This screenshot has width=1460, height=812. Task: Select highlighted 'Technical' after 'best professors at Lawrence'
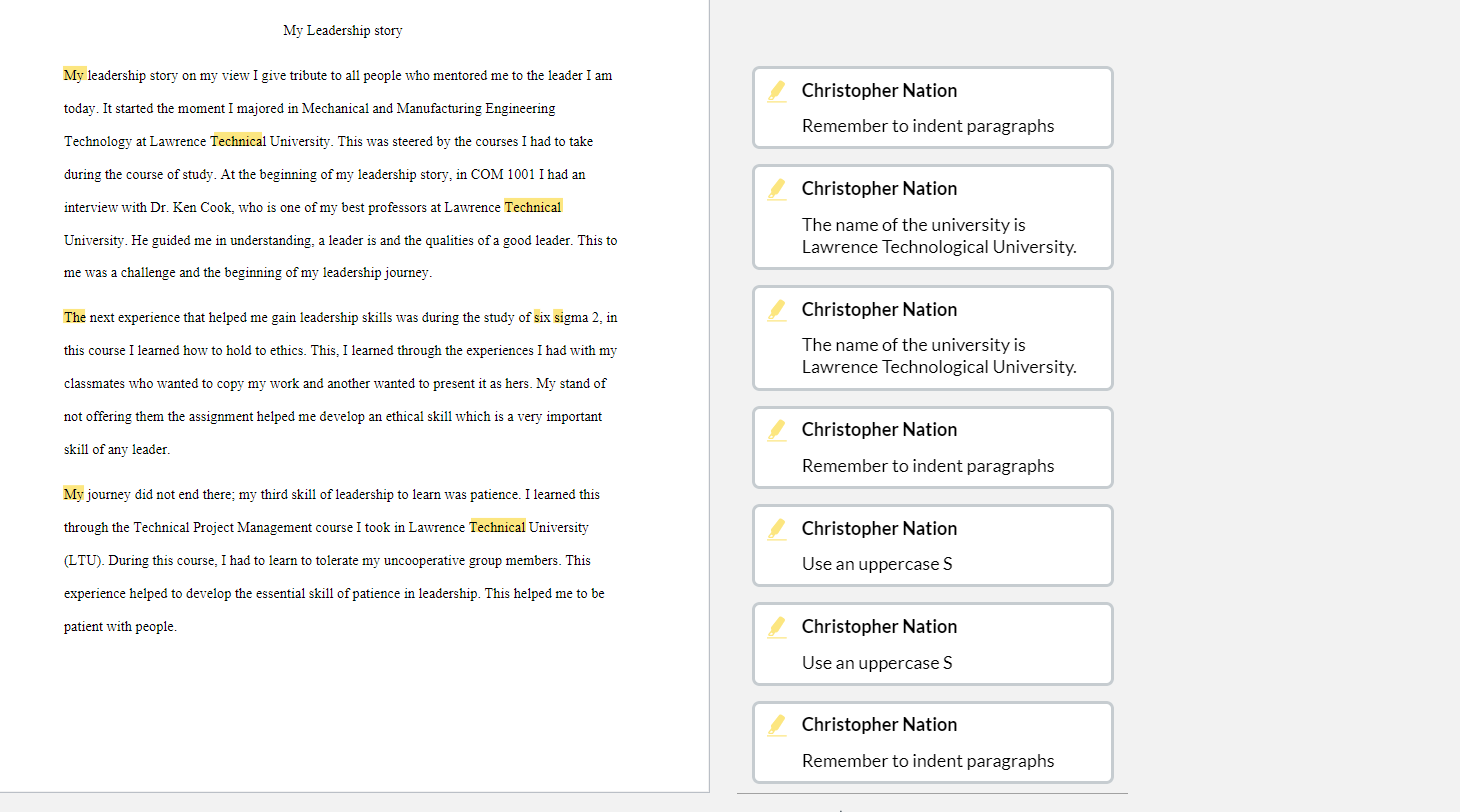(x=533, y=207)
